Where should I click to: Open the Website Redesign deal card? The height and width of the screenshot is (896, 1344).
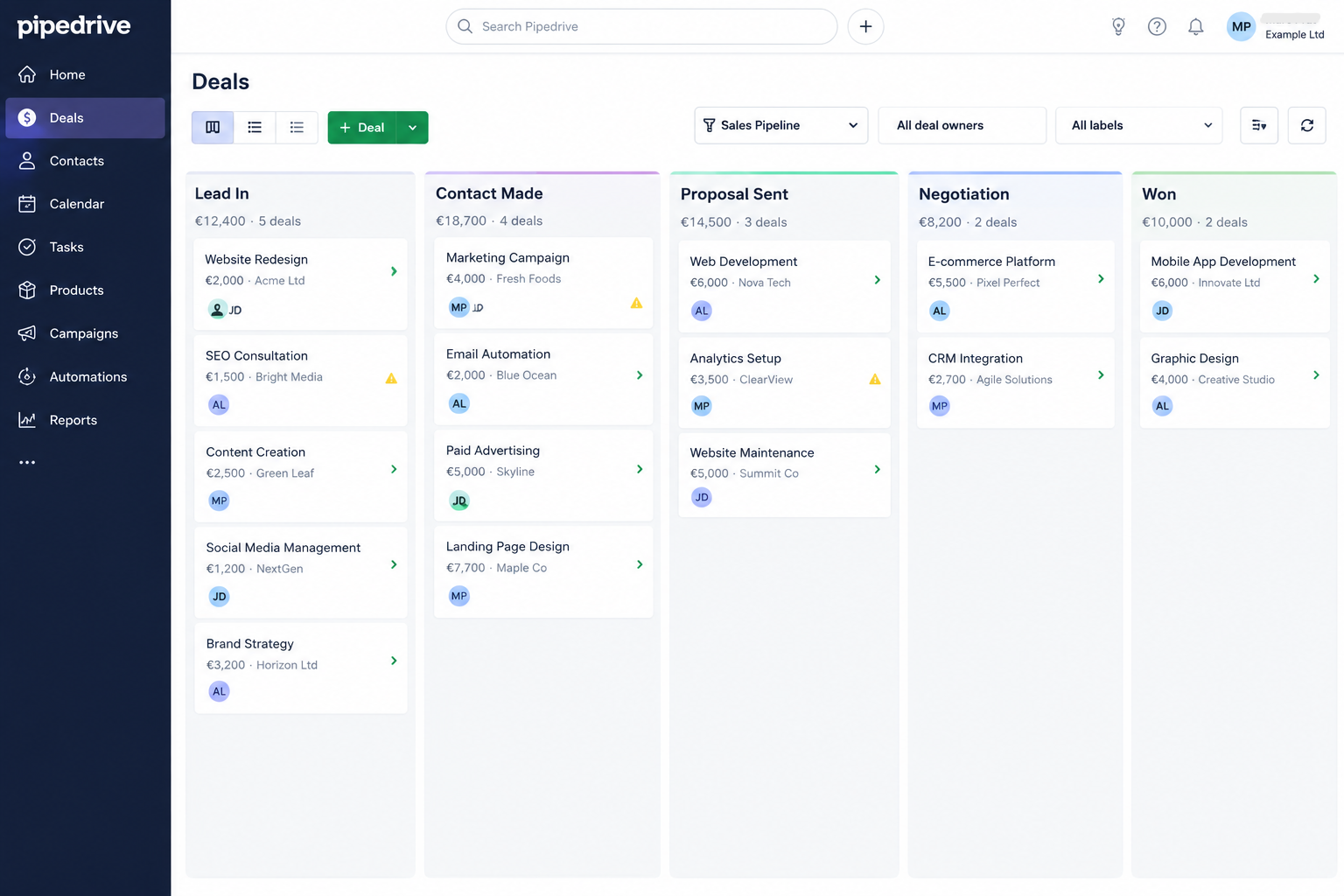[300, 284]
